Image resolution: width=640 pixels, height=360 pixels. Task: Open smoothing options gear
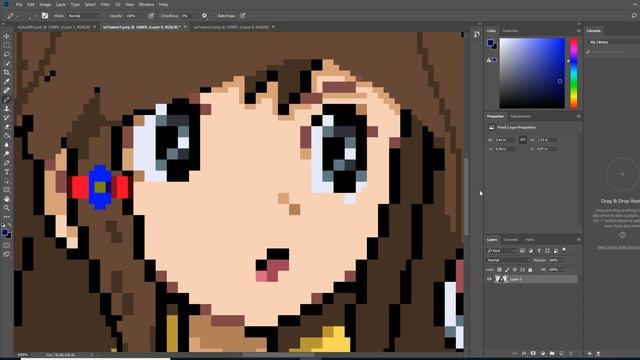(x=204, y=16)
